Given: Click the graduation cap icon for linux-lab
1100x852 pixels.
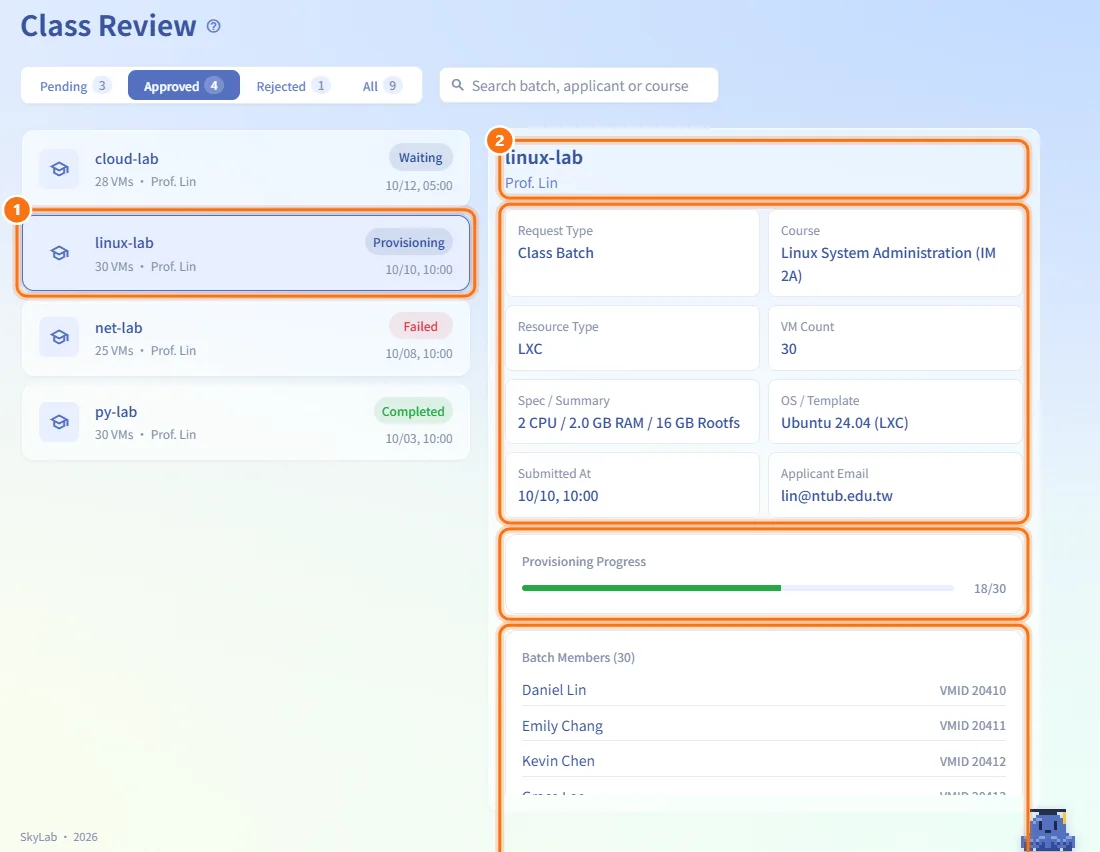Looking at the screenshot, I should pyautogui.click(x=60, y=253).
